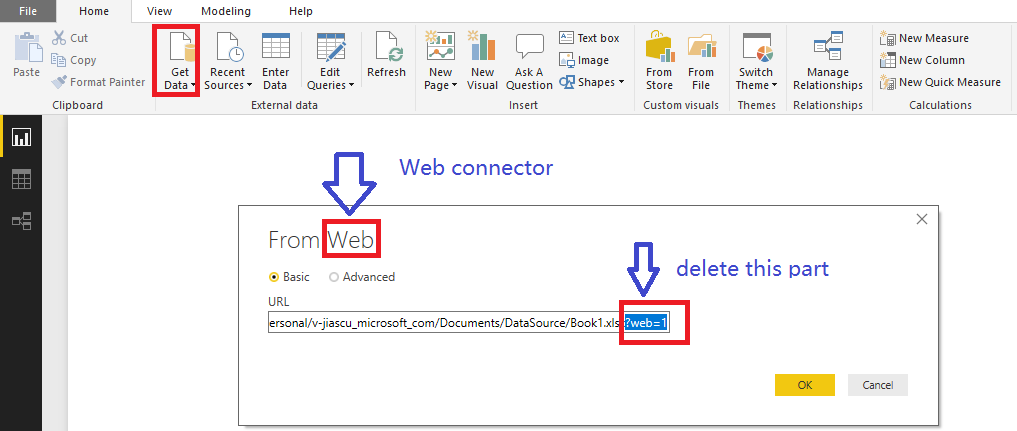Open the Switch Theme dropdown
The image size is (1017, 431).
(x=756, y=85)
